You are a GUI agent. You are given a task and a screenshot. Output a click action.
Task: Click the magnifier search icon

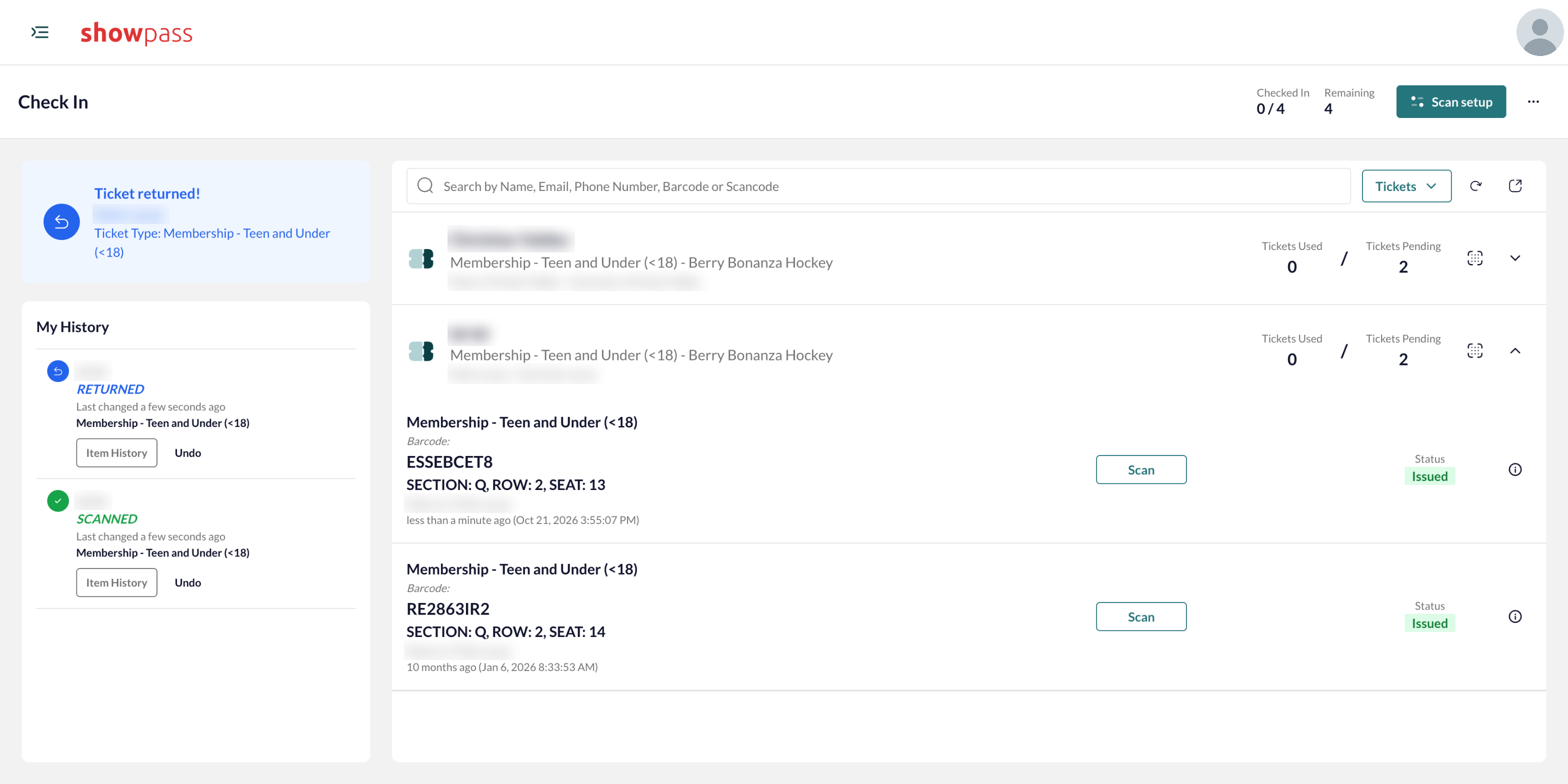[x=425, y=185]
